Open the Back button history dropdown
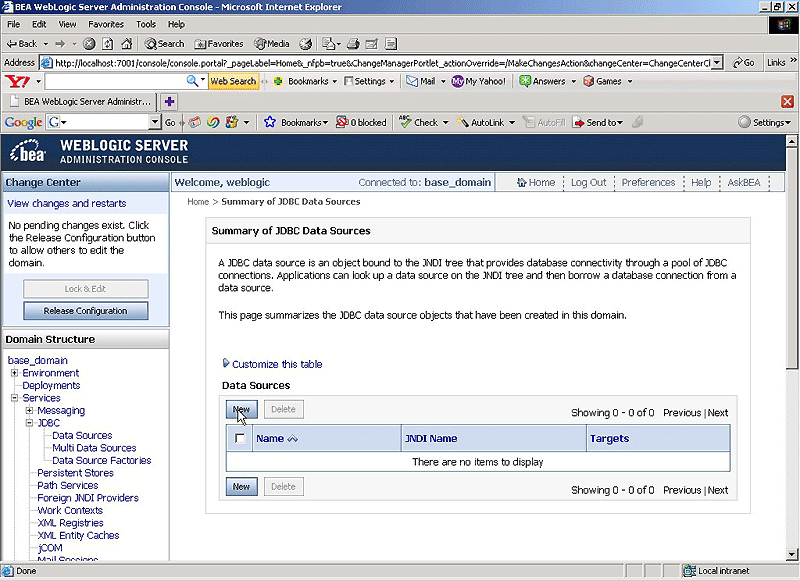800x581 pixels. pos(46,44)
